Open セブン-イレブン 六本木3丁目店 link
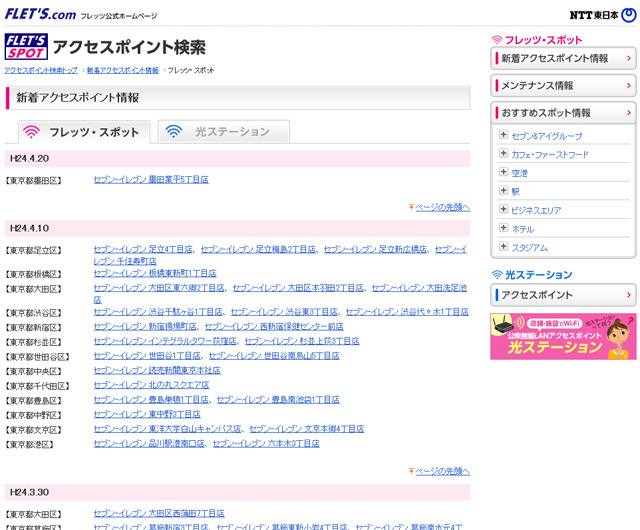The image size is (640, 530). (x=267, y=443)
